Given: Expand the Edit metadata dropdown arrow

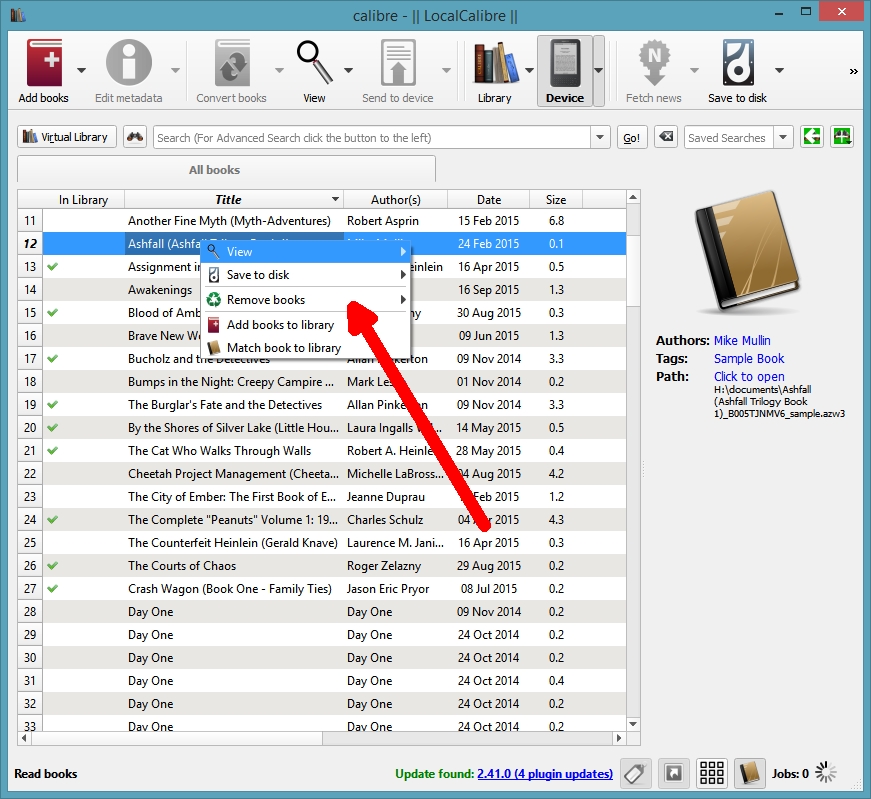Looking at the screenshot, I should pos(175,71).
